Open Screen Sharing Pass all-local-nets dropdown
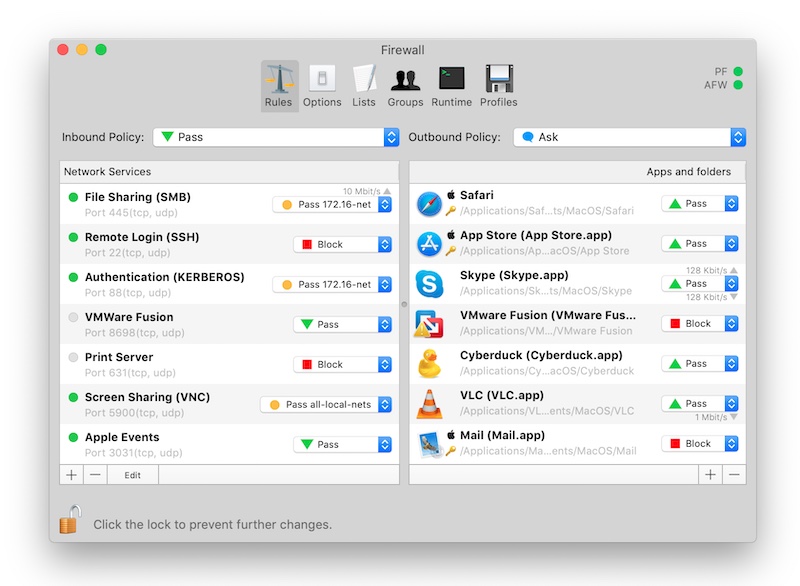The image size is (800, 586). [326, 404]
